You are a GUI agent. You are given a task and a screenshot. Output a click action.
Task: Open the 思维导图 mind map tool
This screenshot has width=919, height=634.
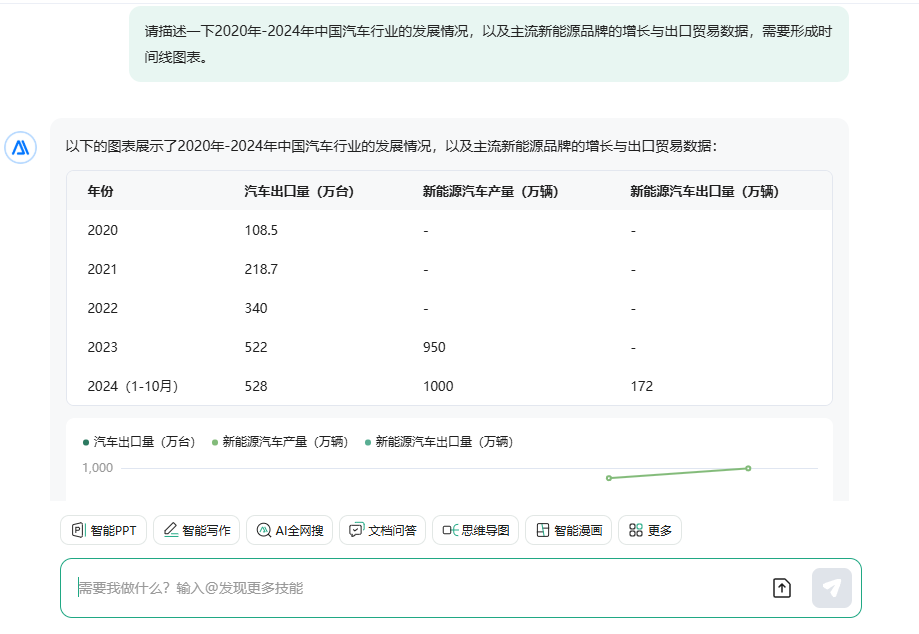(475, 530)
